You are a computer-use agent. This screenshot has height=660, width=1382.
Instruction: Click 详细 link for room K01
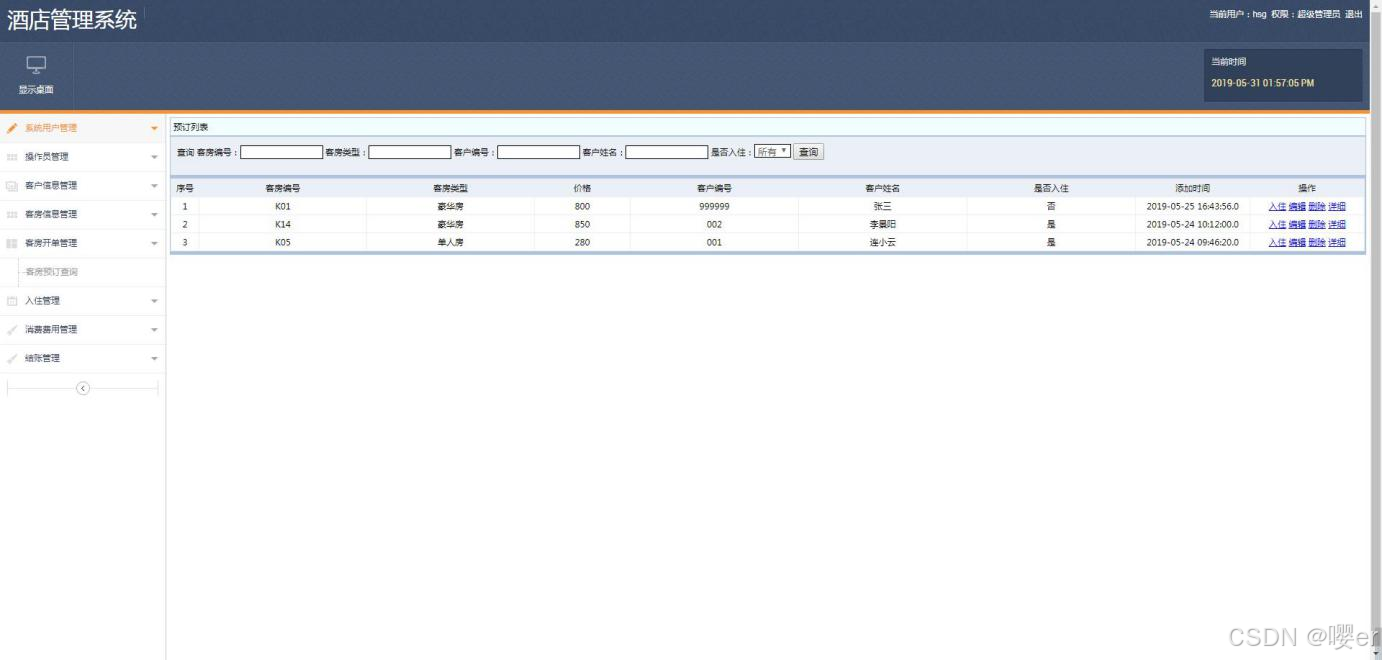pyautogui.click(x=1337, y=206)
